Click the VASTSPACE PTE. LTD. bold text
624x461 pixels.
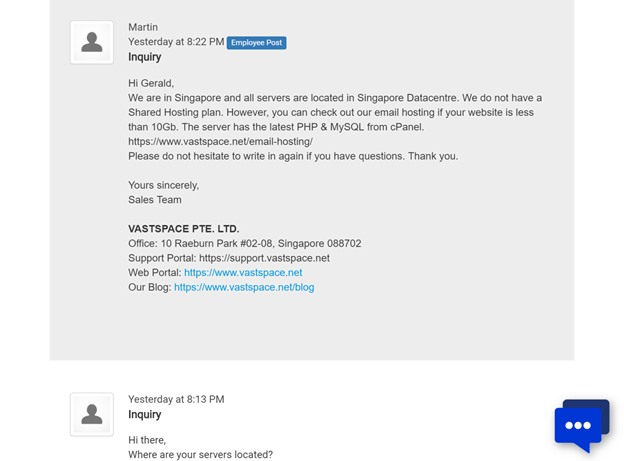(x=183, y=229)
